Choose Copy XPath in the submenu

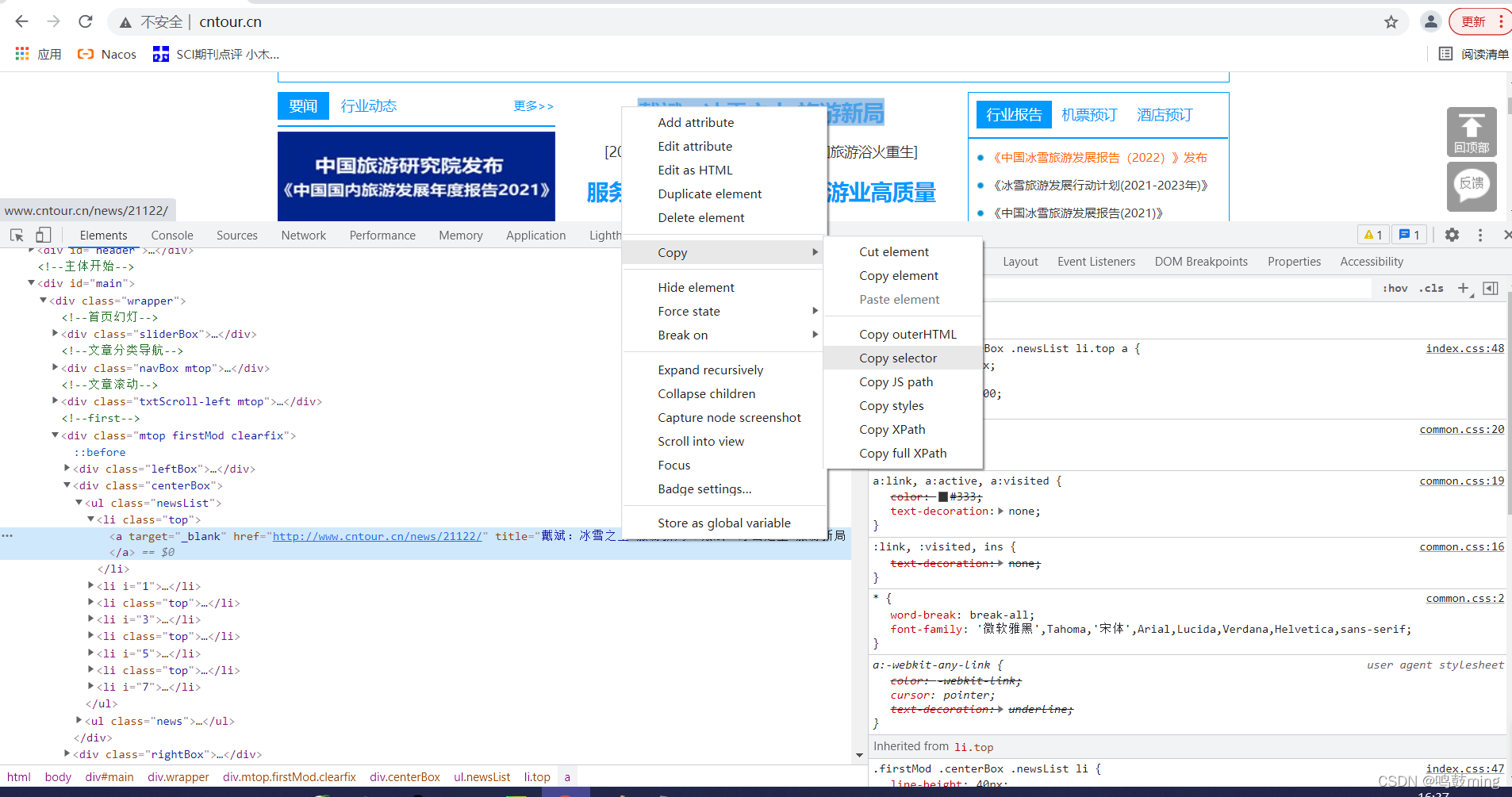(904, 430)
